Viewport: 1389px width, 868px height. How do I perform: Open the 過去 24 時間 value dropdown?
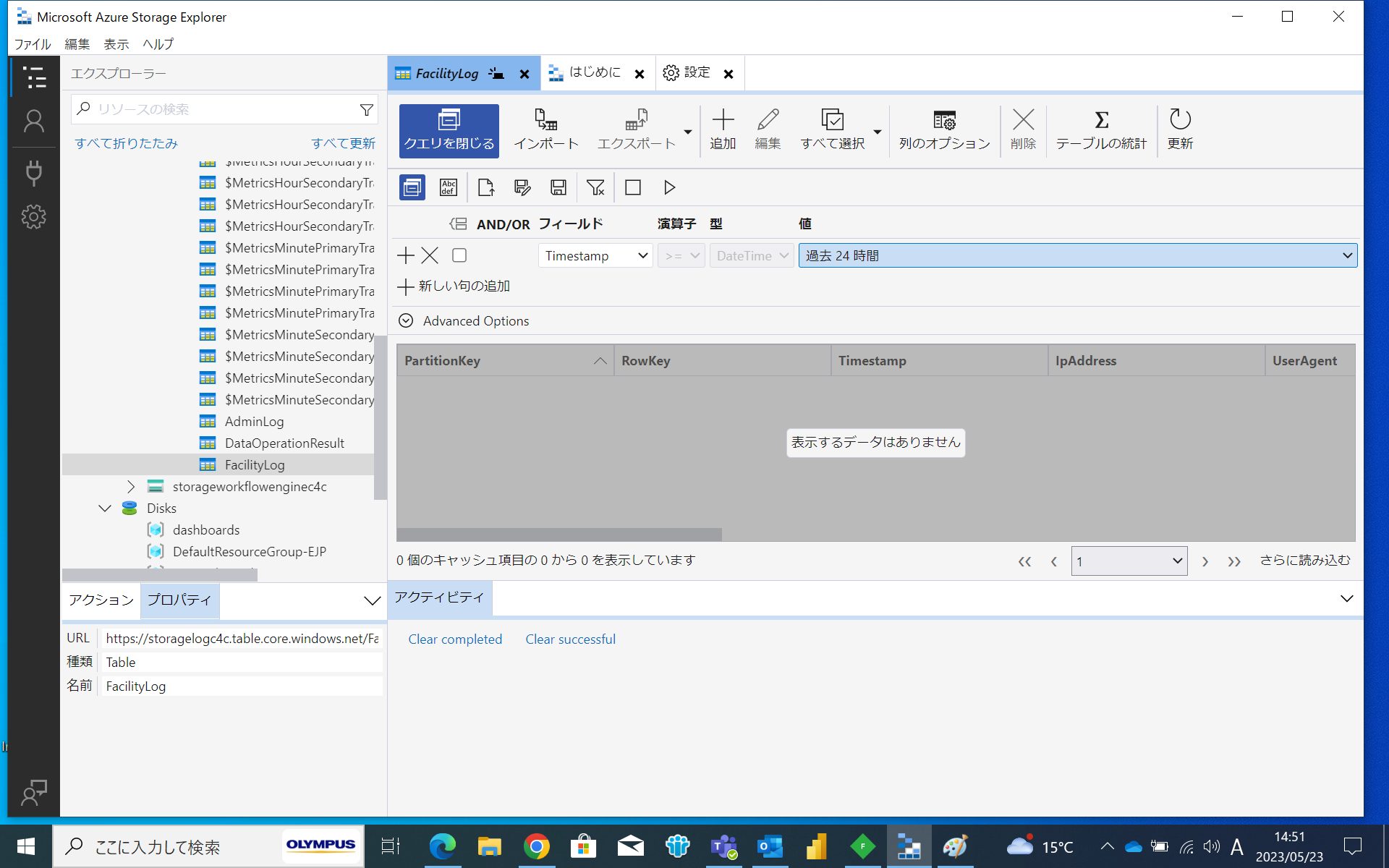pyautogui.click(x=1347, y=255)
